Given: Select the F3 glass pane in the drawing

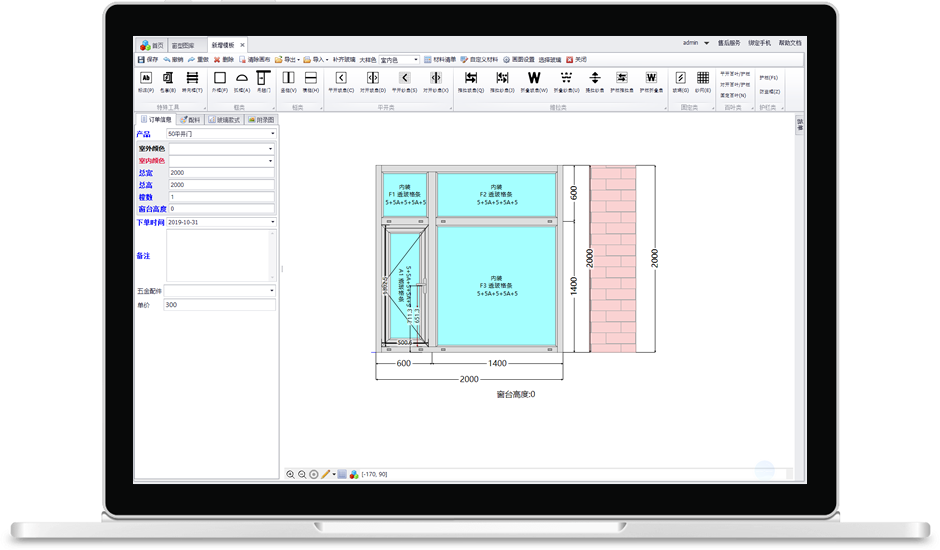Looking at the screenshot, I should [x=496, y=286].
